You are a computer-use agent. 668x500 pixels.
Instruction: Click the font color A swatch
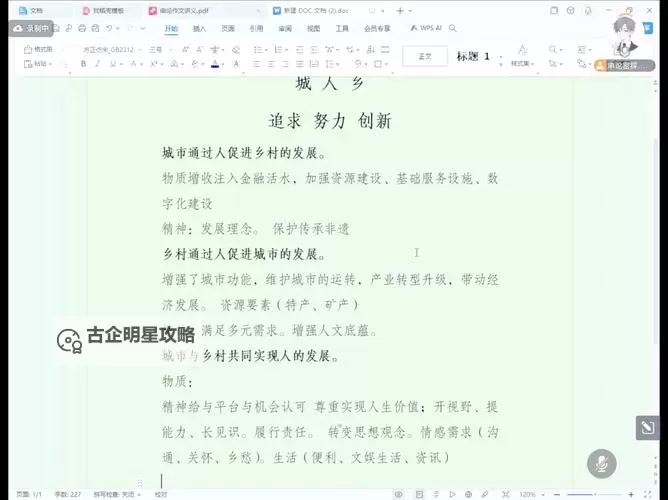[215, 64]
